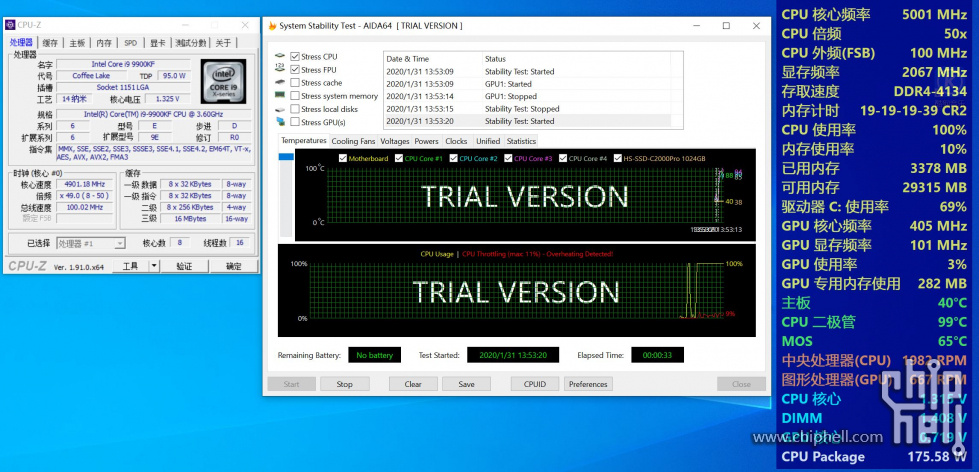Click the 4901.18 MHz core speed value in CPU-Z
The height and width of the screenshot is (472, 979).
point(85,184)
